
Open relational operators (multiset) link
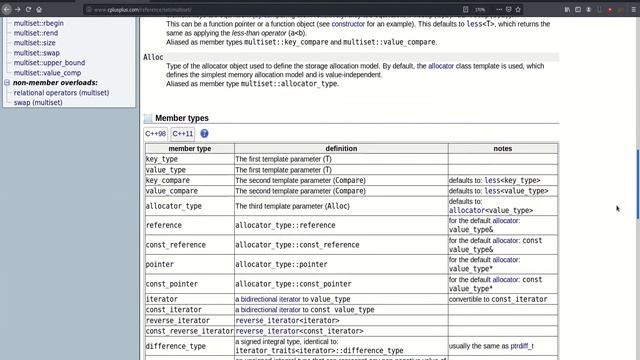pos(61,93)
